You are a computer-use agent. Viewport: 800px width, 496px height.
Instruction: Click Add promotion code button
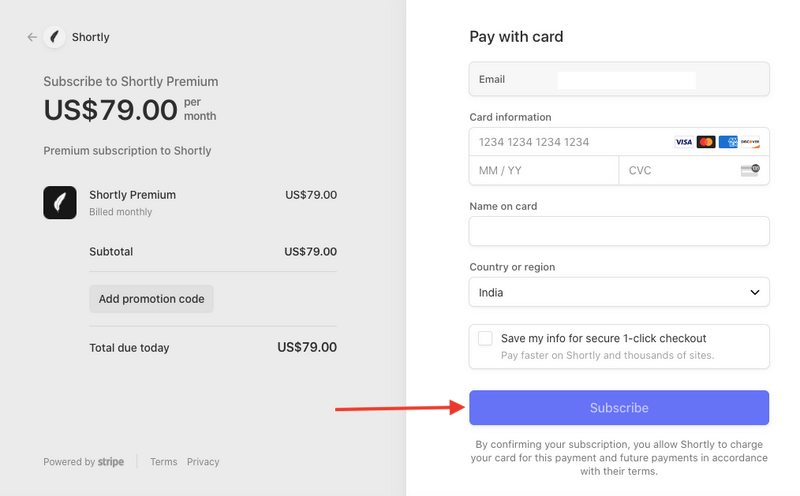point(151,299)
